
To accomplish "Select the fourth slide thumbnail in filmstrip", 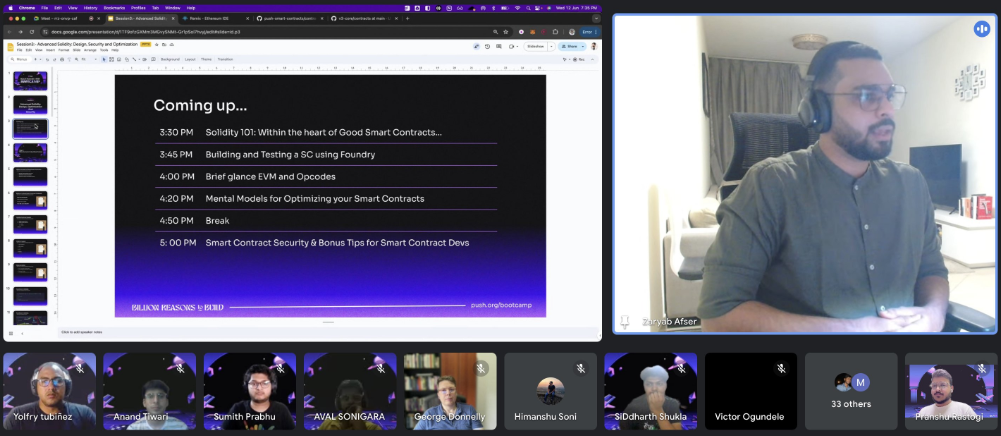I will coord(30,153).
